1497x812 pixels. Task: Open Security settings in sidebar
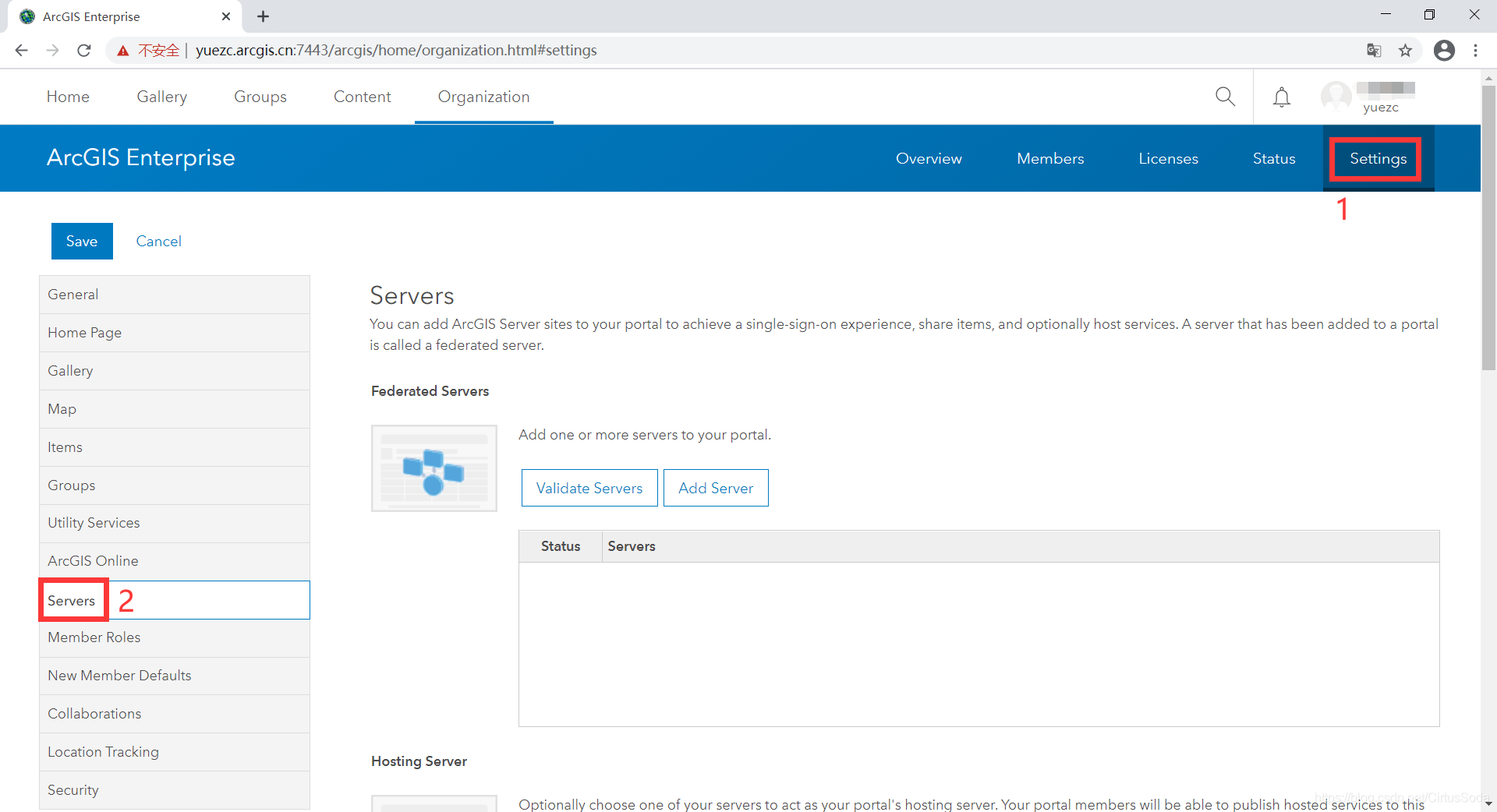[175, 790]
